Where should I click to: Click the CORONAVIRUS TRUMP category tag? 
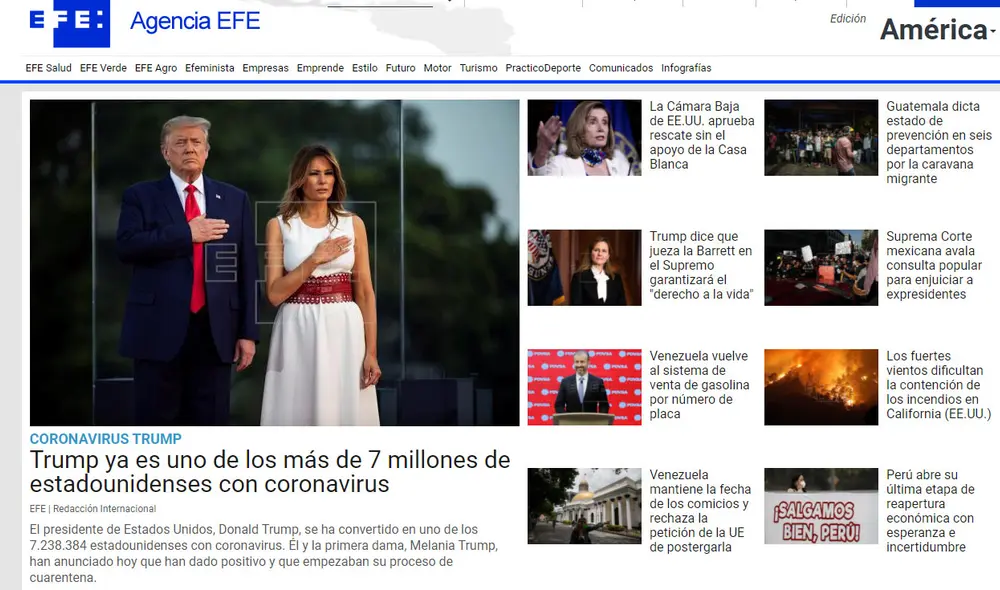pyautogui.click(x=105, y=438)
